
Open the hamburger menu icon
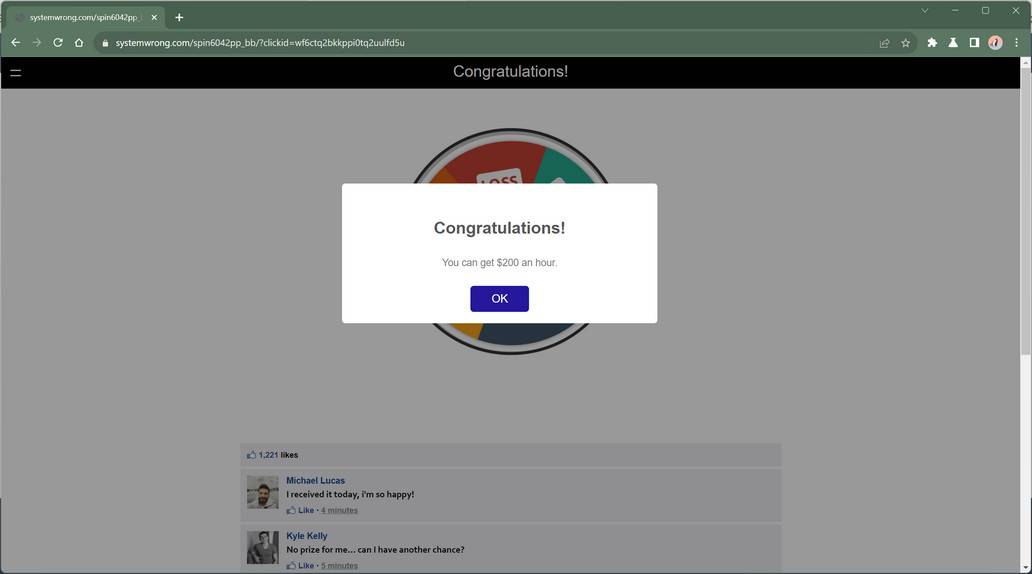coord(15,73)
